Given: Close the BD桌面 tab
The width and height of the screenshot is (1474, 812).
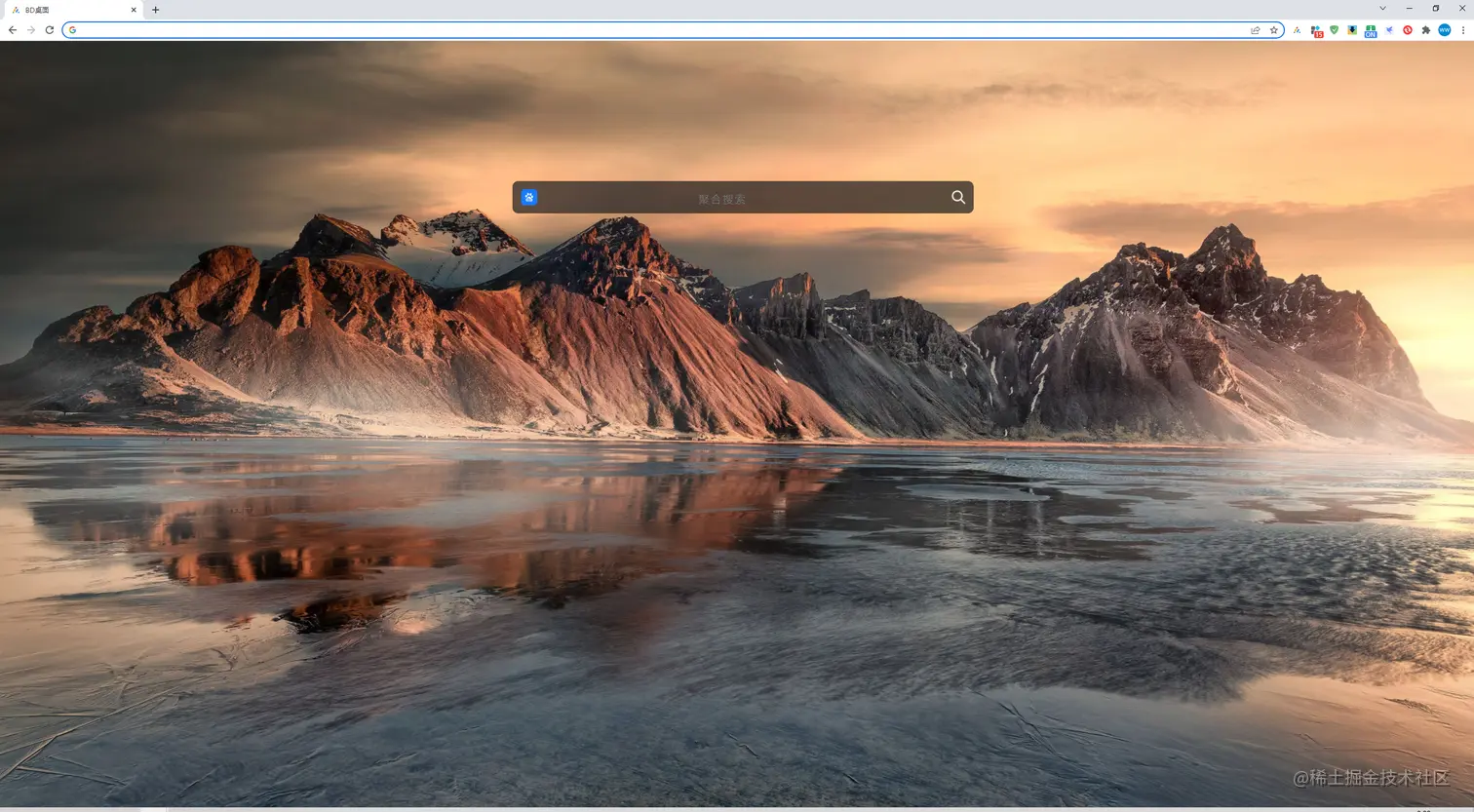Looking at the screenshot, I should coord(134,10).
